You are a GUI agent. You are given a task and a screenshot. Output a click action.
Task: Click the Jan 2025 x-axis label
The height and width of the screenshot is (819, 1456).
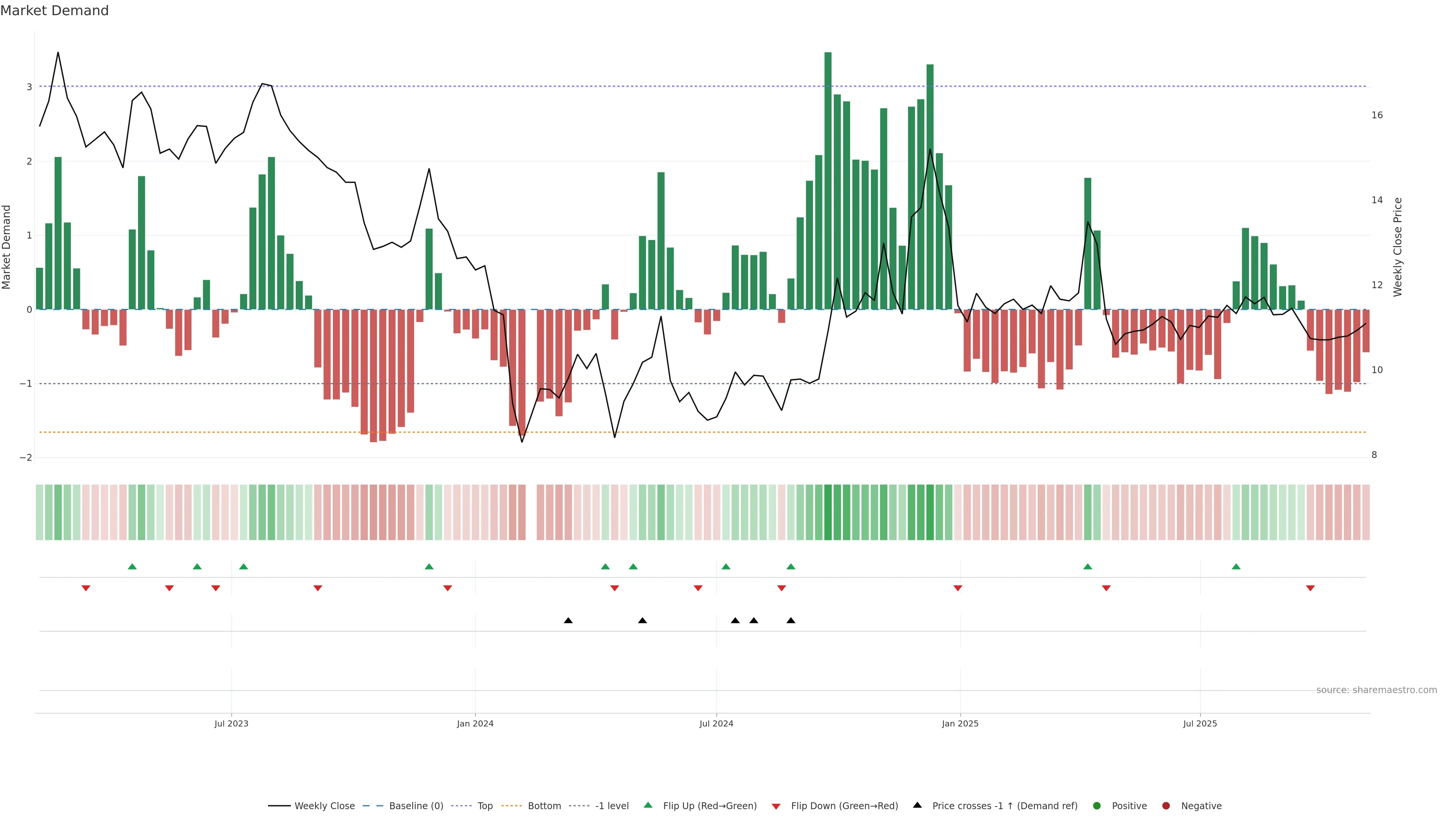click(960, 723)
